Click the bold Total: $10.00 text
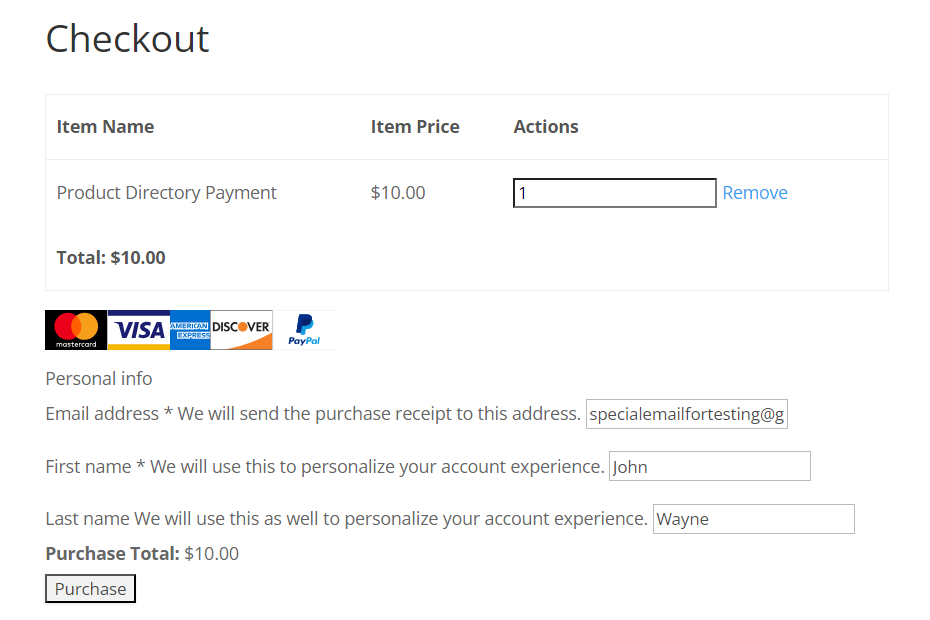 111,258
